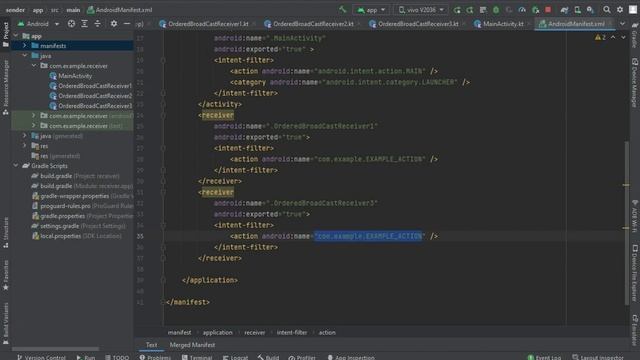Open the Version Control tool window
Screen dimensions: 640x360
point(41,357)
